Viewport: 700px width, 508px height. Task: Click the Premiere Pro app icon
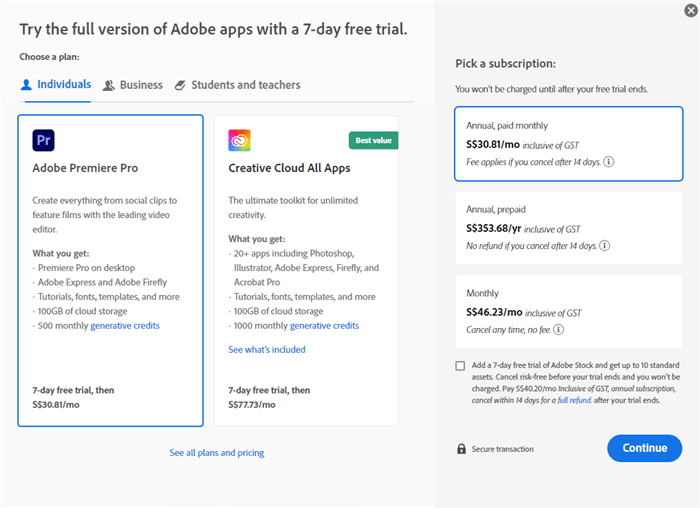click(43, 140)
